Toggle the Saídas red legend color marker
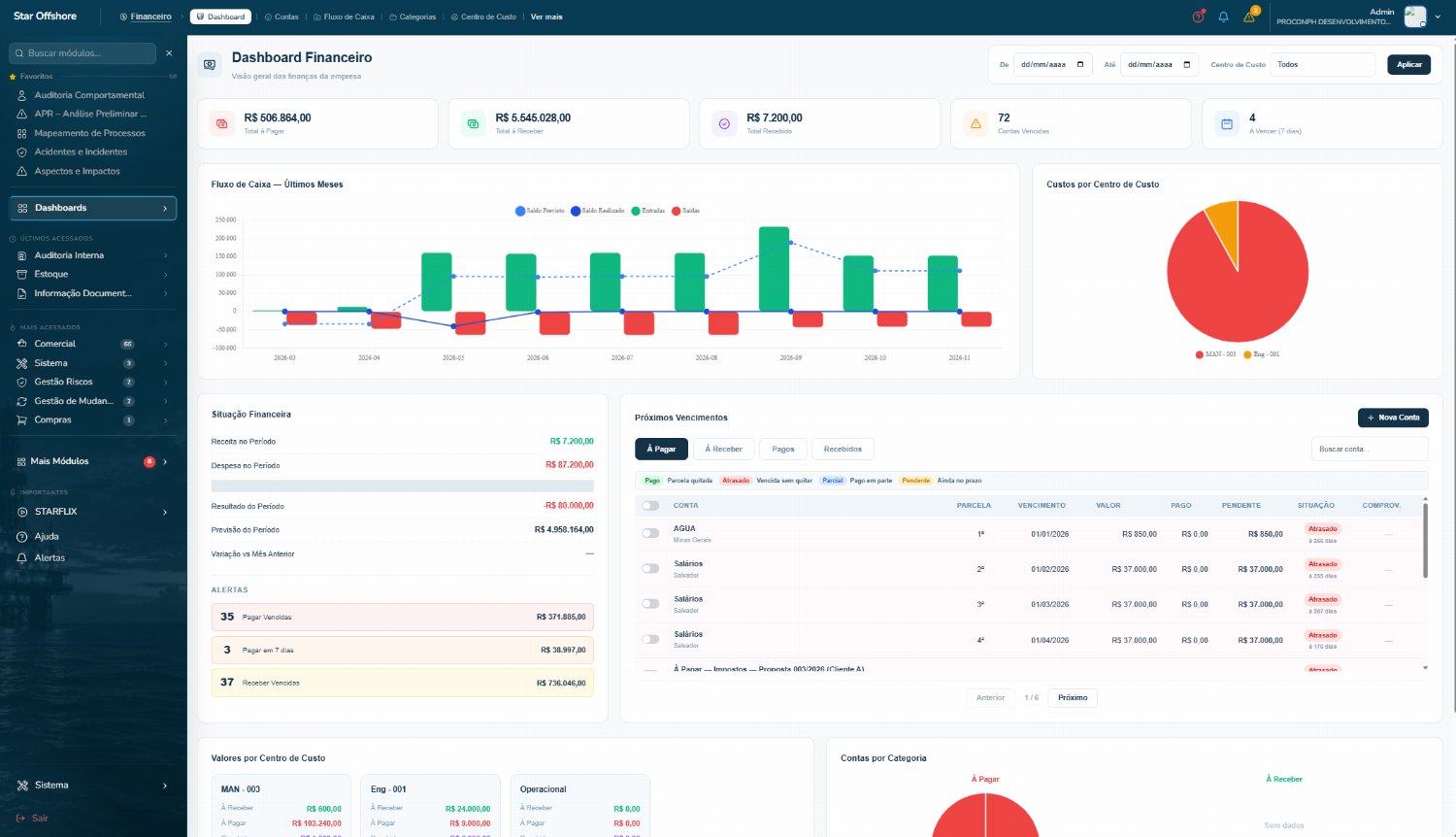Screen dimensions: 1456x837 click(677, 211)
